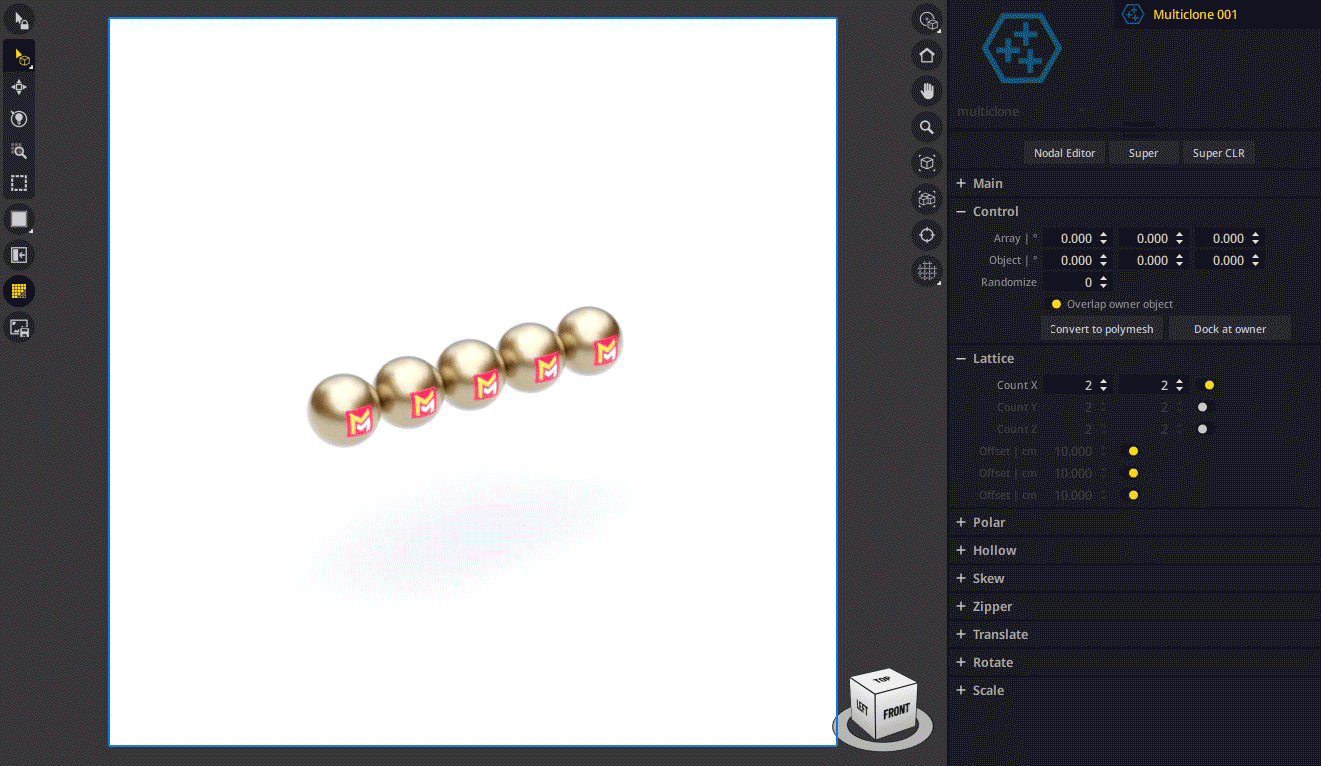Image resolution: width=1321 pixels, height=766 pixels.
Task: Click the Convert to polymesh button
Action: [1101, 328]
